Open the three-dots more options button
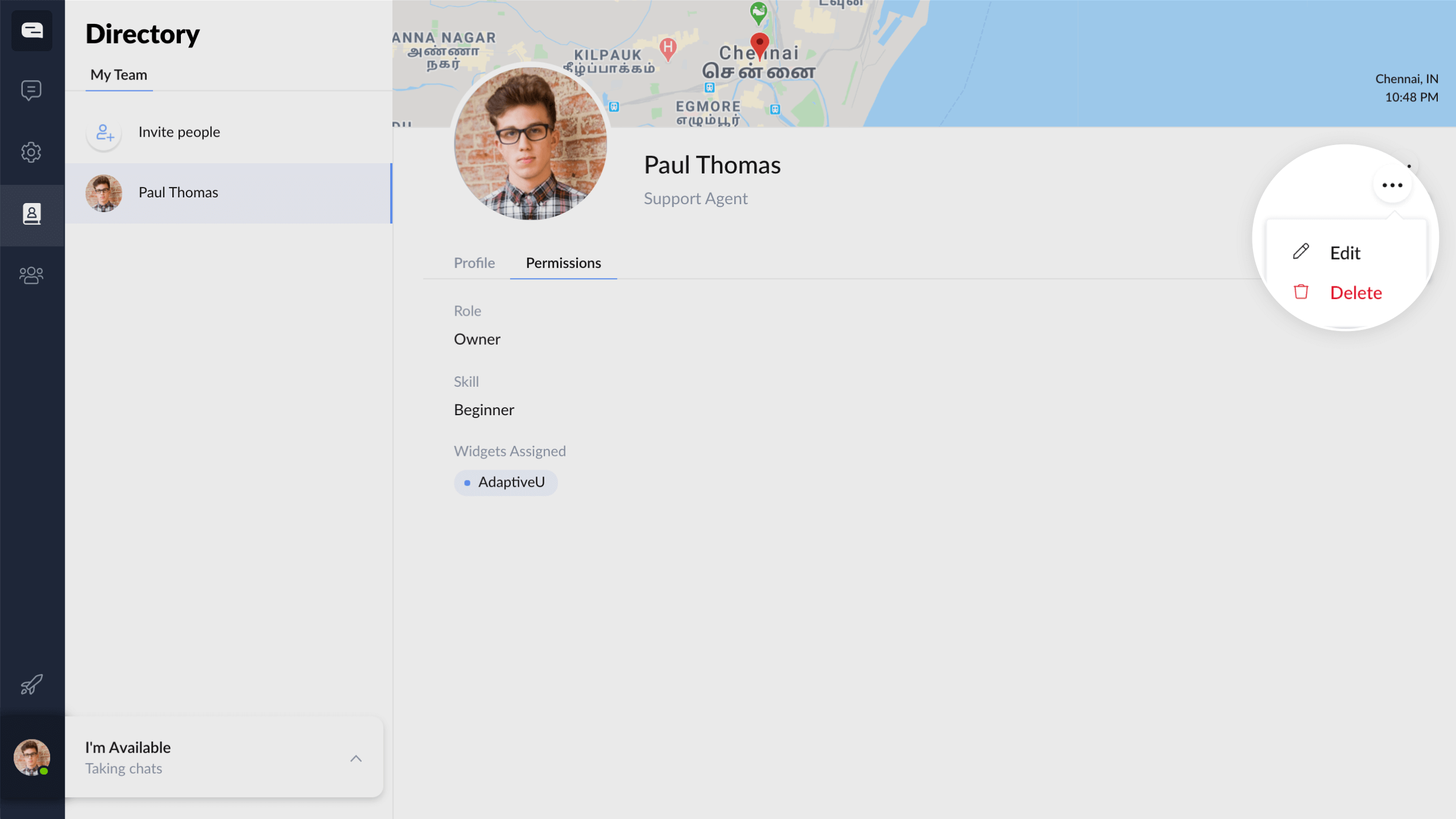This screenshot has height=819, width=1456. pyautogui.click(x=1392, y=185)
